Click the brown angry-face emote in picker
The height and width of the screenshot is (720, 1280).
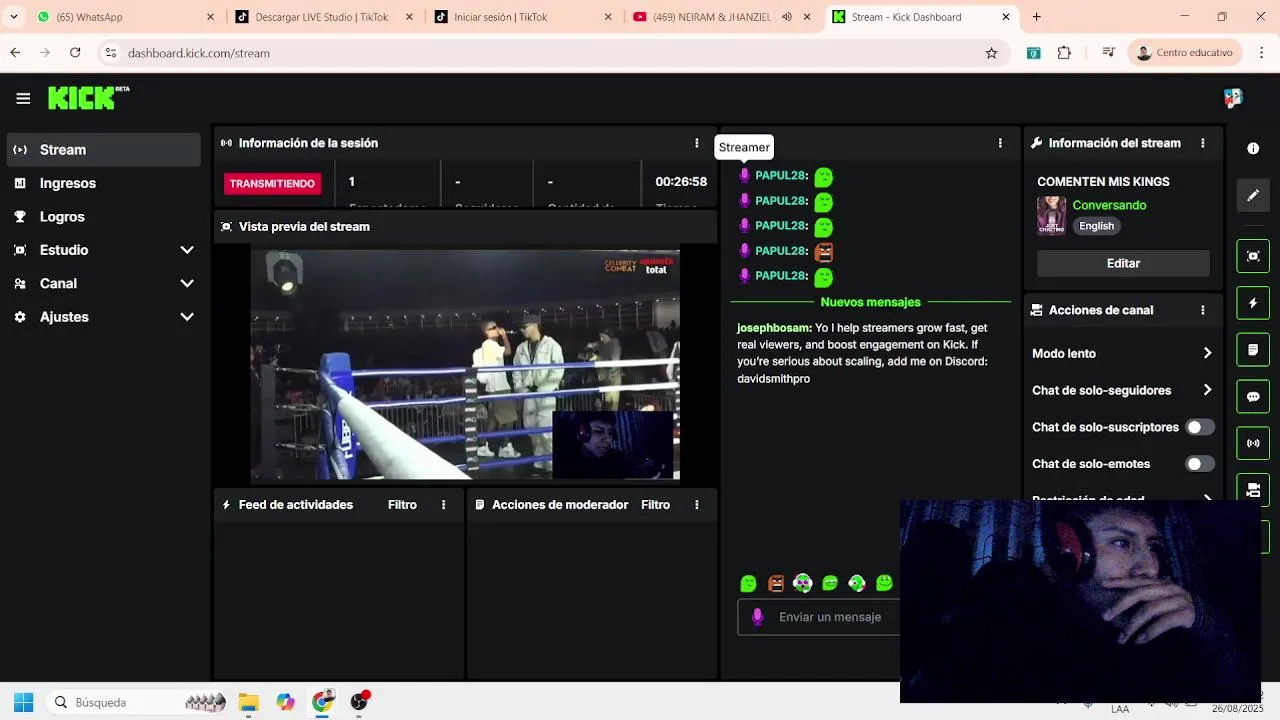click(x=776, y=583)
